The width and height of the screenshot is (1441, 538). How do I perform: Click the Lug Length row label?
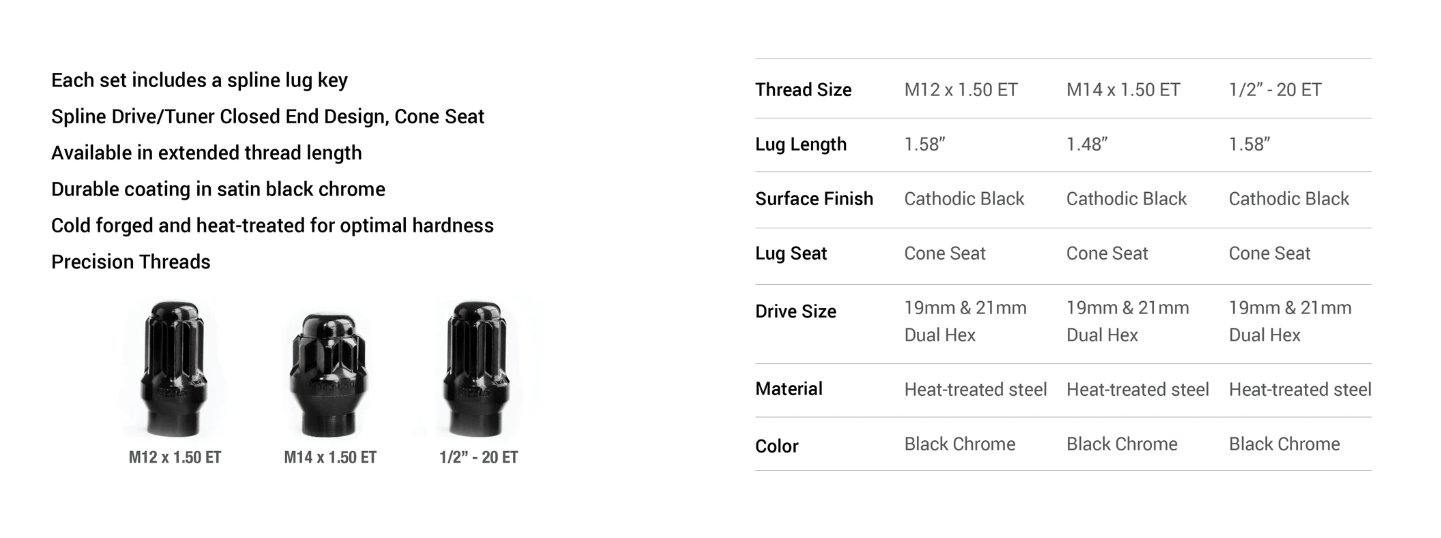coord(800,145)
